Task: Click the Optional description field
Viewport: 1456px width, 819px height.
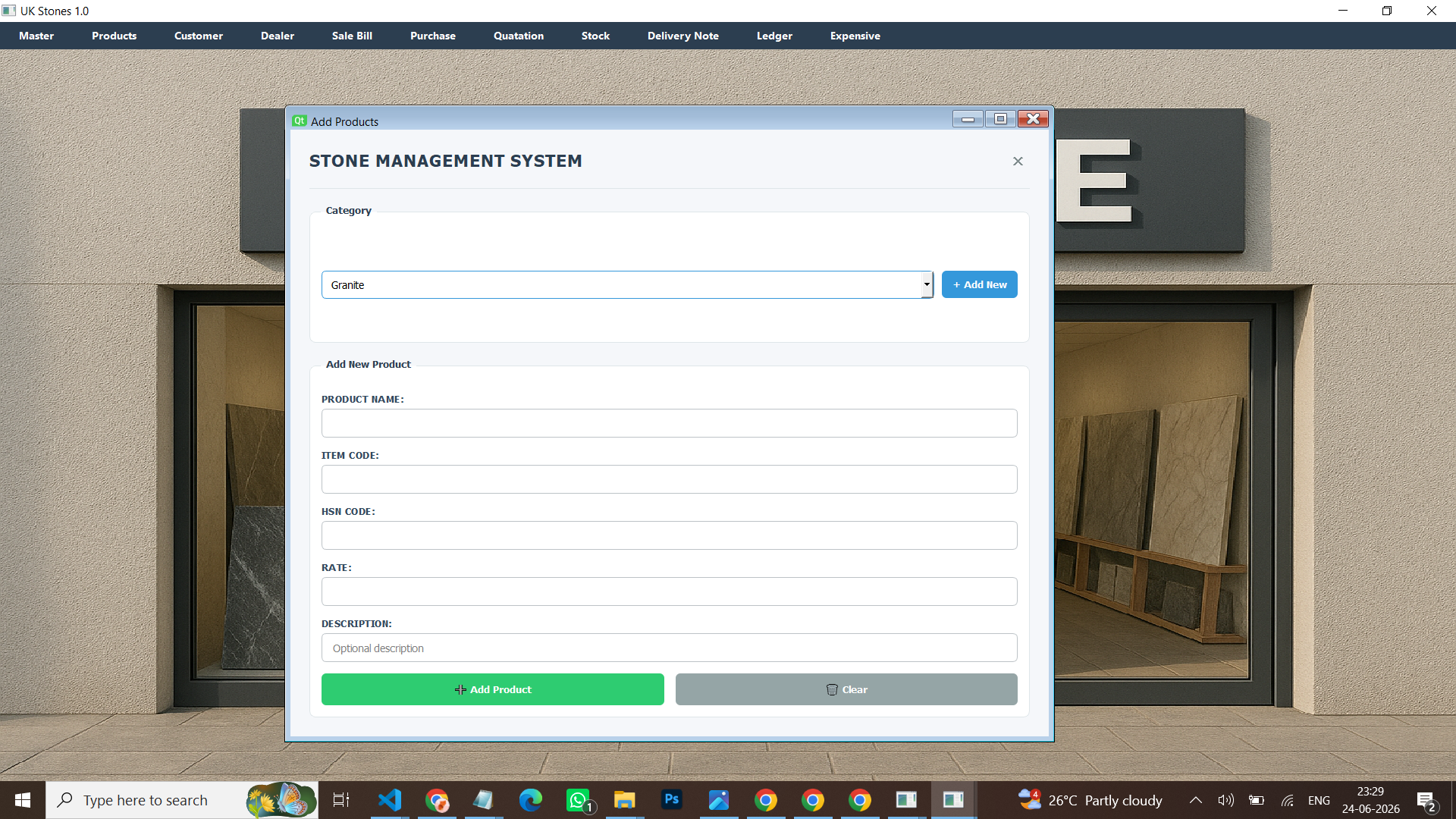Action: (669, 648)
